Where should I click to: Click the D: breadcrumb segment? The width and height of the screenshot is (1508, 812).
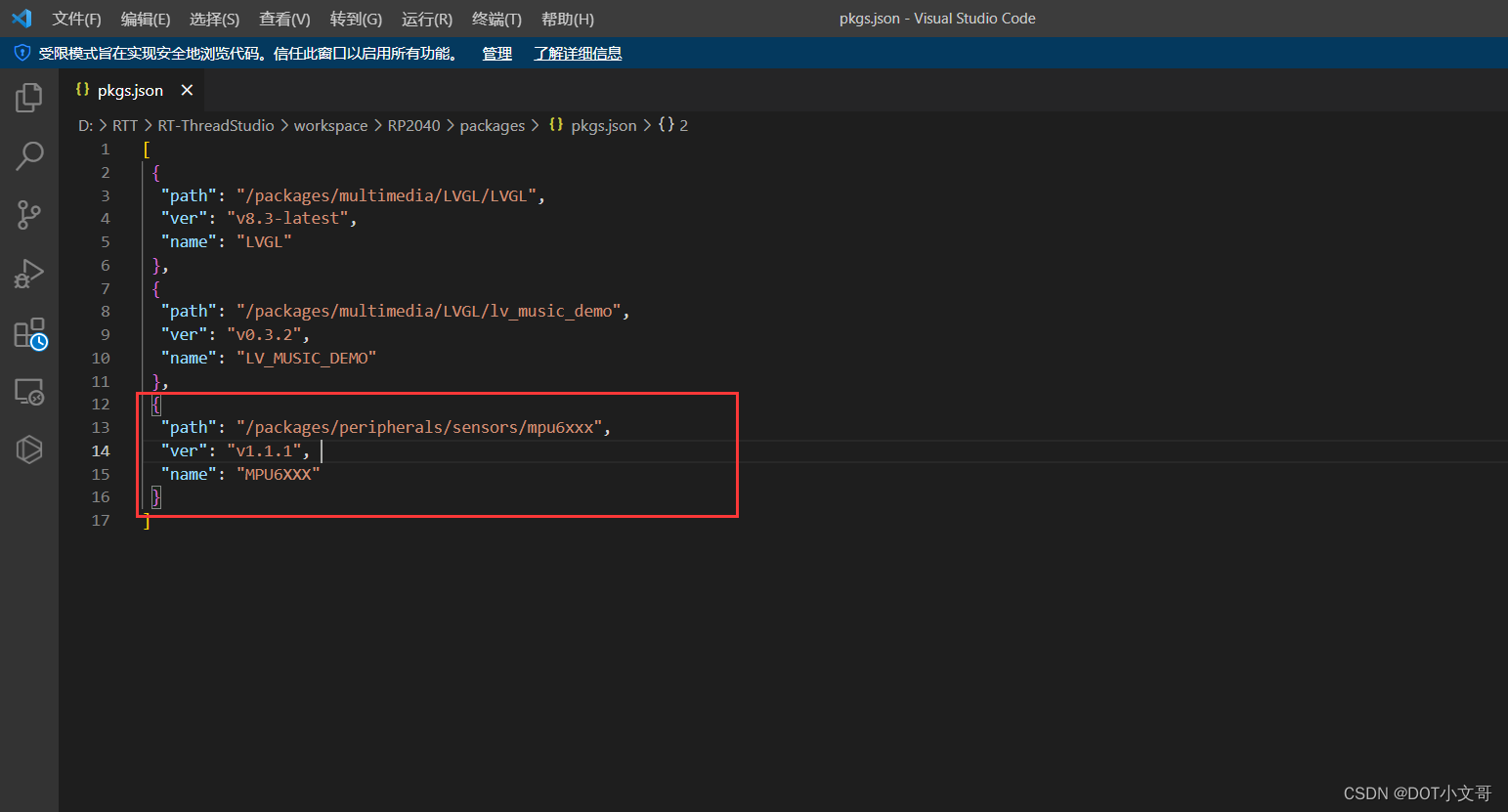pos(86,125)
